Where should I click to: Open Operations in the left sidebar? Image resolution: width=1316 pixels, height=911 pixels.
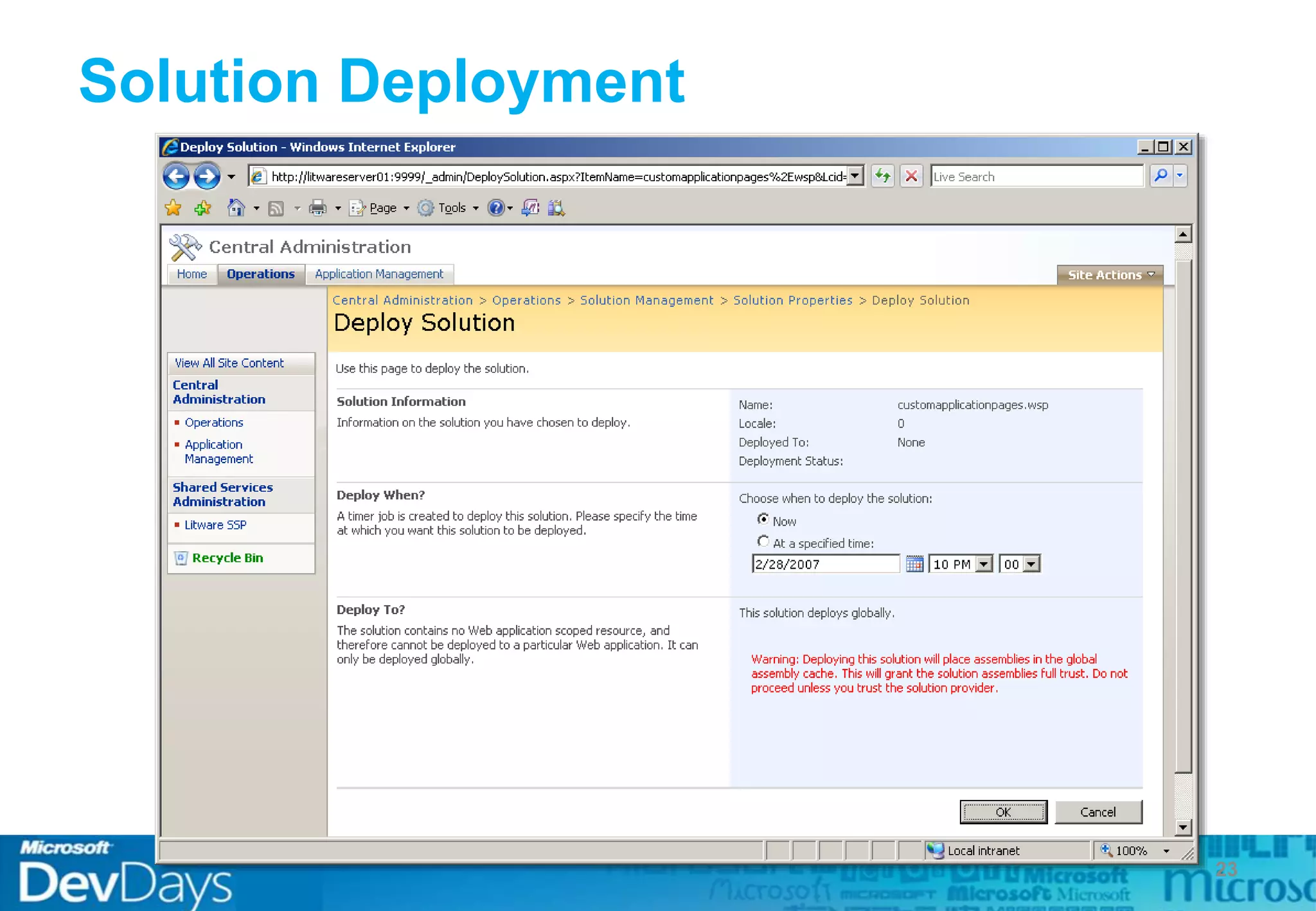[214, 422]
